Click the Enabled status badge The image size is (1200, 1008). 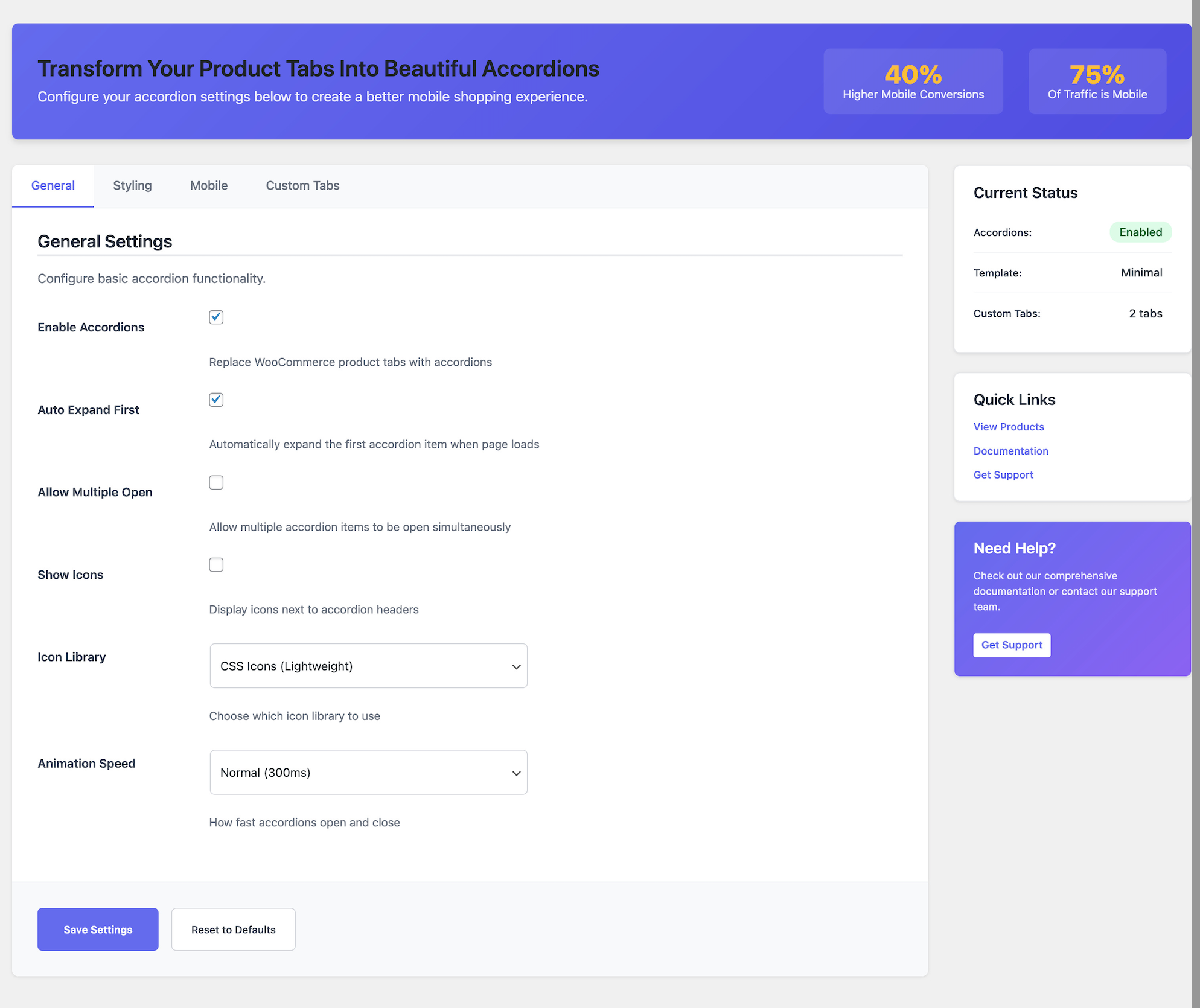point(1141,232)
